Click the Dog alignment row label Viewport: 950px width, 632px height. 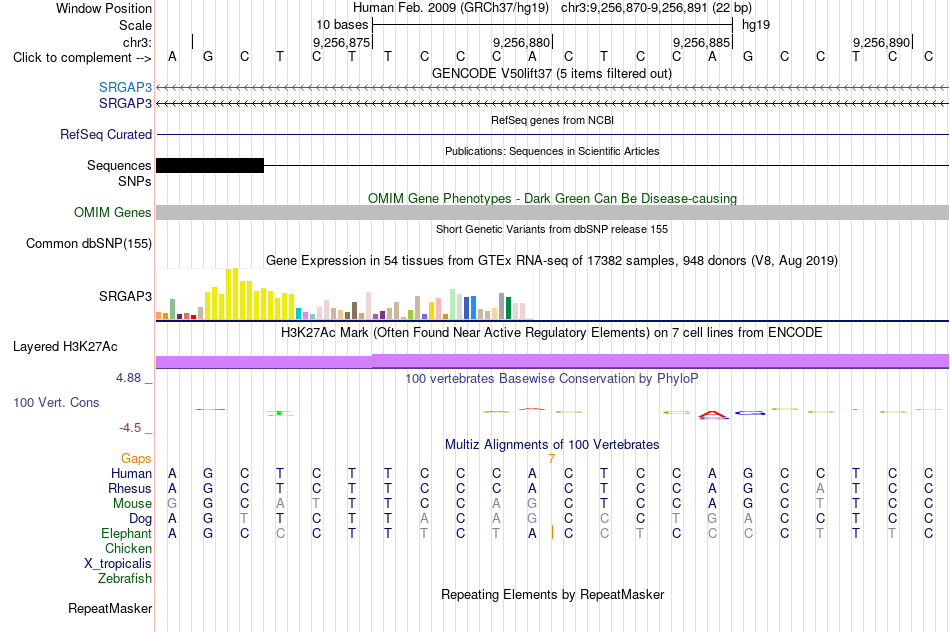[140, 519]
